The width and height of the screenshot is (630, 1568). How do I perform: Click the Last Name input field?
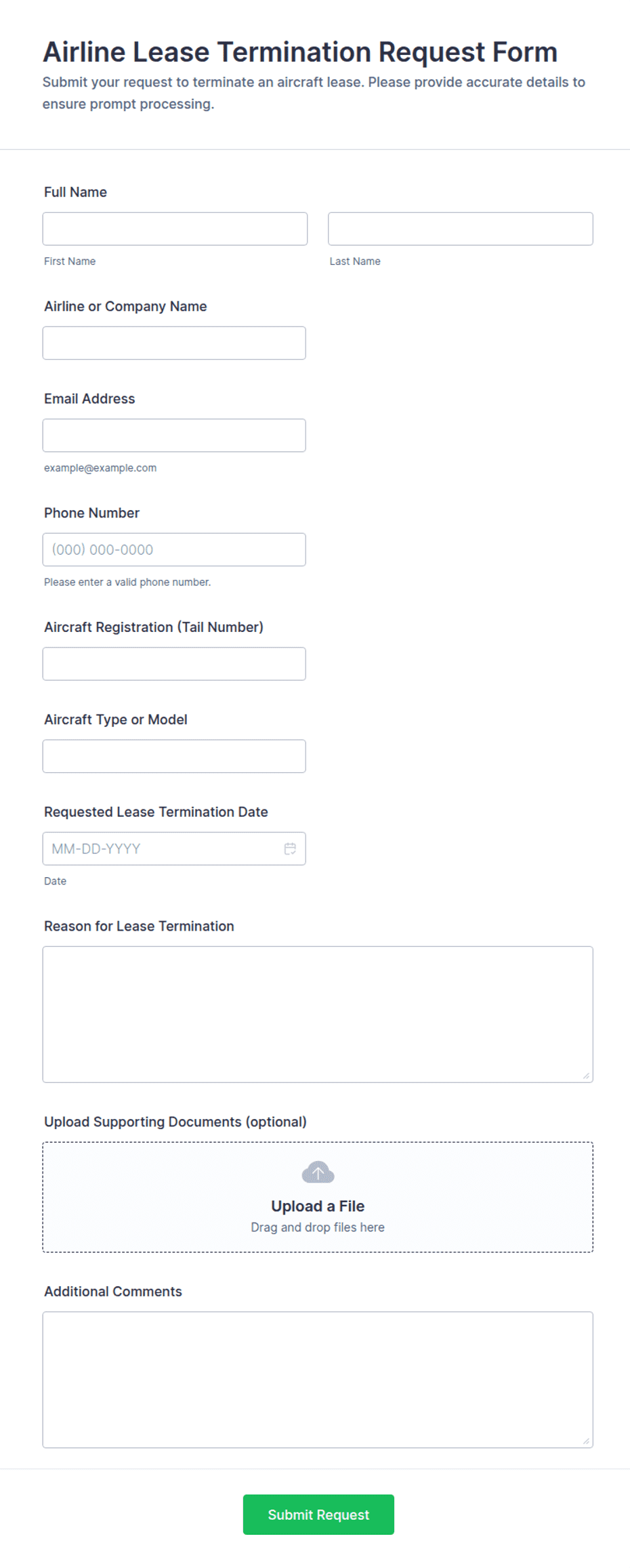click(x=461, y=229)
